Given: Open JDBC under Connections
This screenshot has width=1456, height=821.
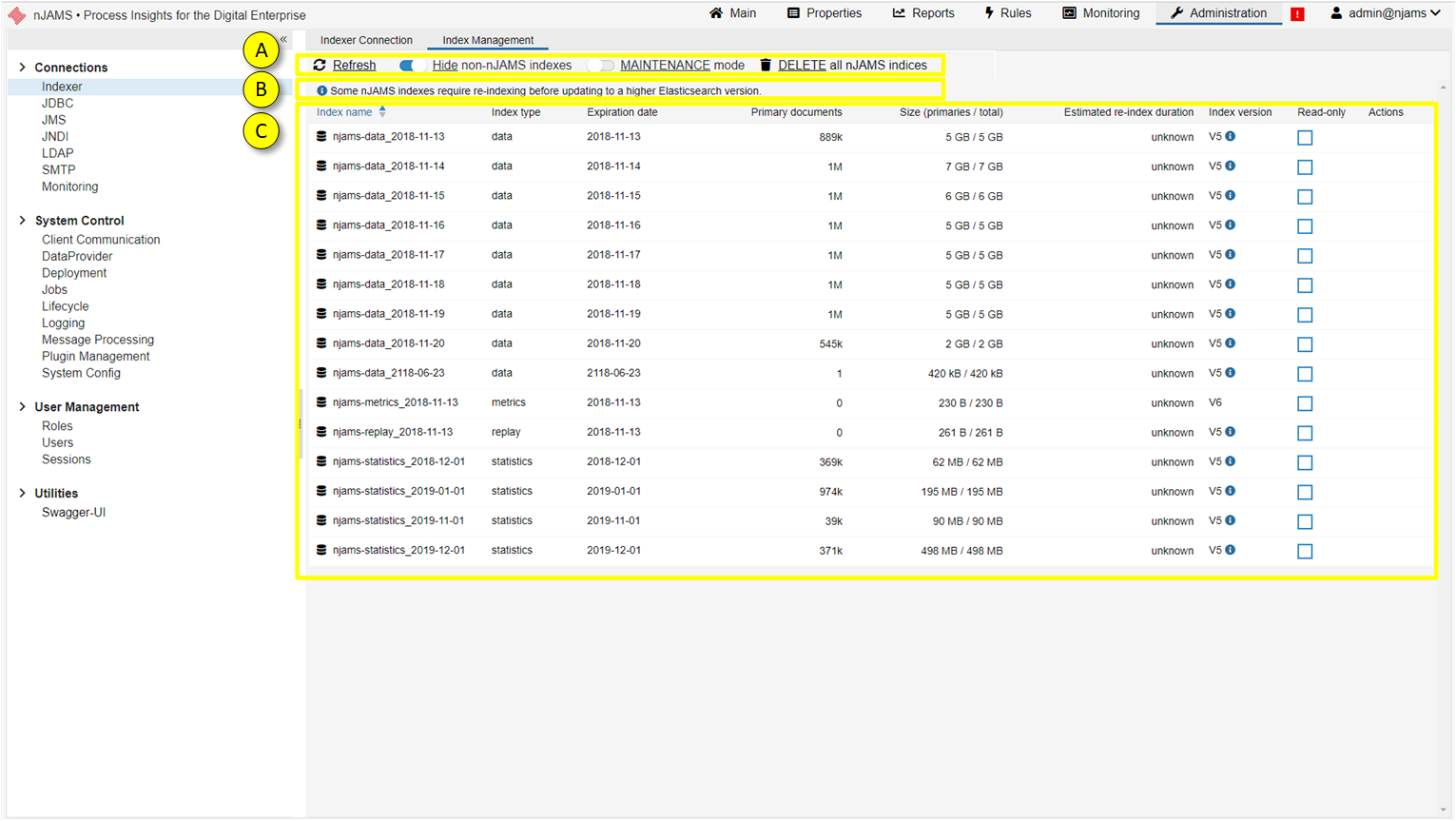Looking at the screenshot, I should click(57, 103).
